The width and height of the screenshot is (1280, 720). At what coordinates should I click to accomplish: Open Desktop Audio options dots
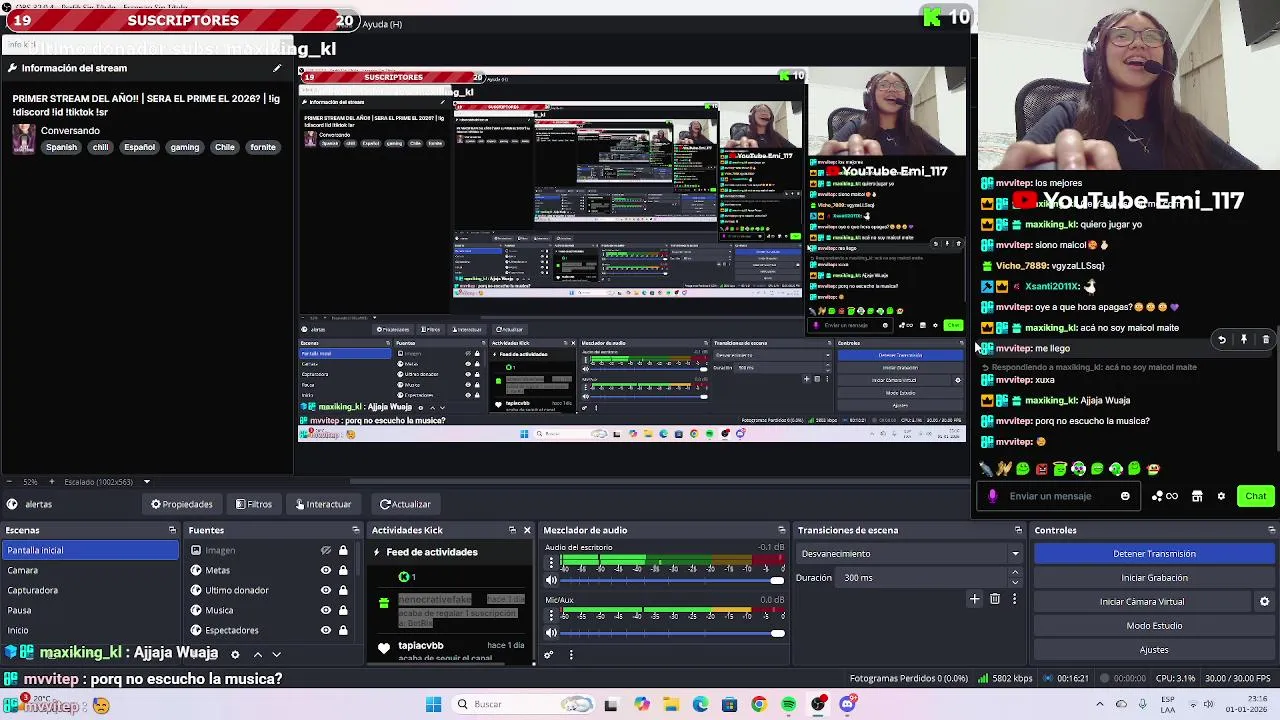click(550, 564)
